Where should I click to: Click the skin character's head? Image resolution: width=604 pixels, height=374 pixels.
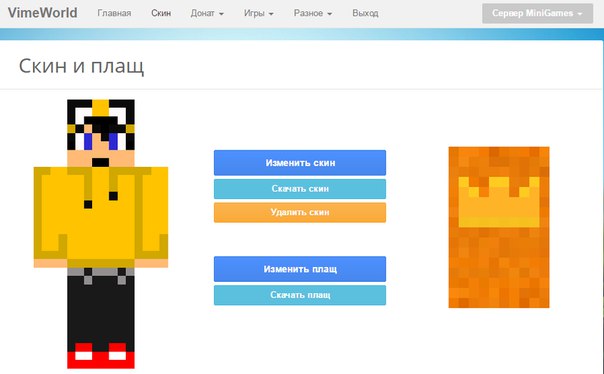pyautogui.click(x=101, y=133)
